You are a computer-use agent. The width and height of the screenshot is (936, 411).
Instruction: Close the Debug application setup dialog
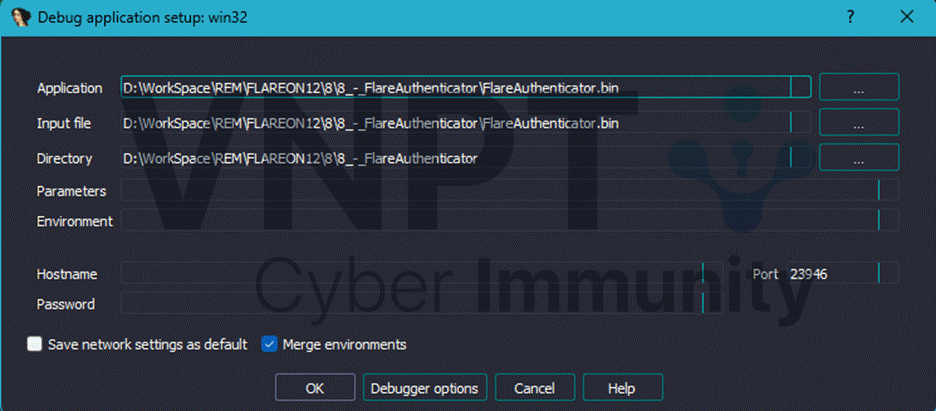point(907,17)
